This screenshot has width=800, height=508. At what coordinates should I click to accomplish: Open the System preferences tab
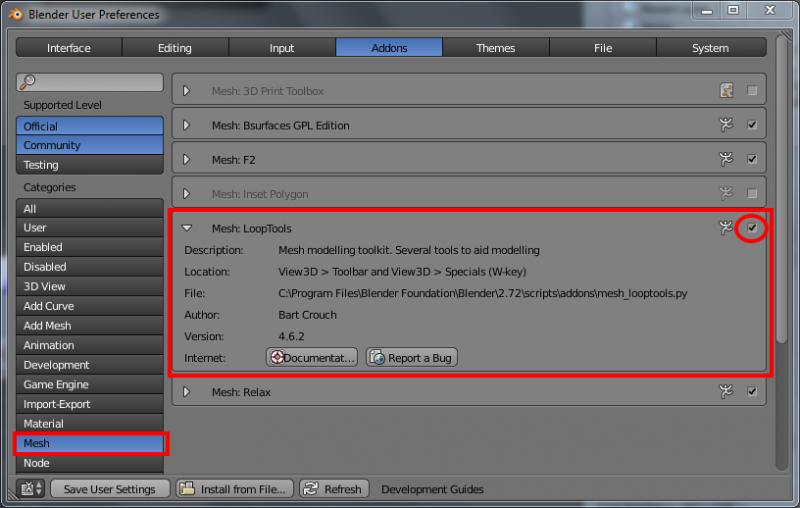[710, 47]
